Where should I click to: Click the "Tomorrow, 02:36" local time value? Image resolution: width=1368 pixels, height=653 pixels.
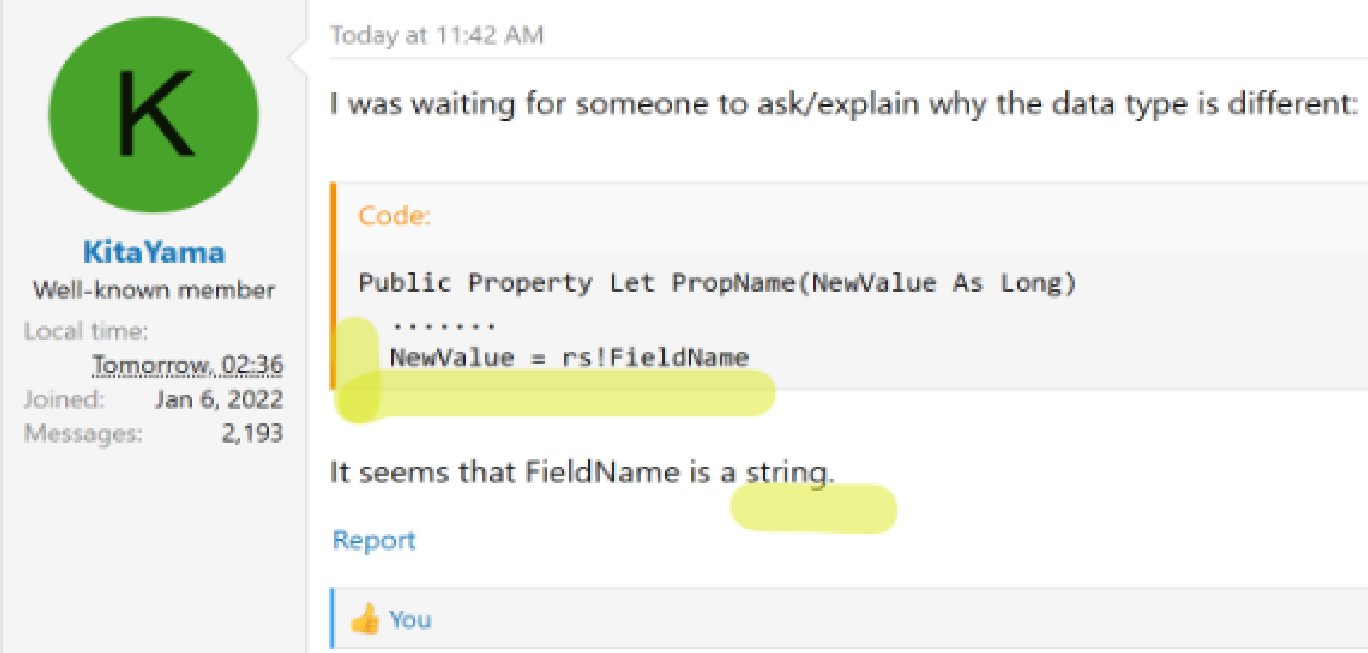188,365
